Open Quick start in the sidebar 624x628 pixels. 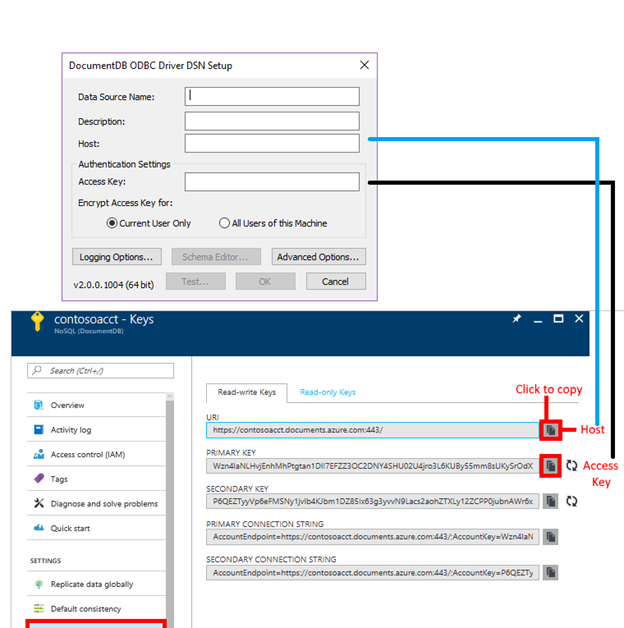click(x=96, y=528)
